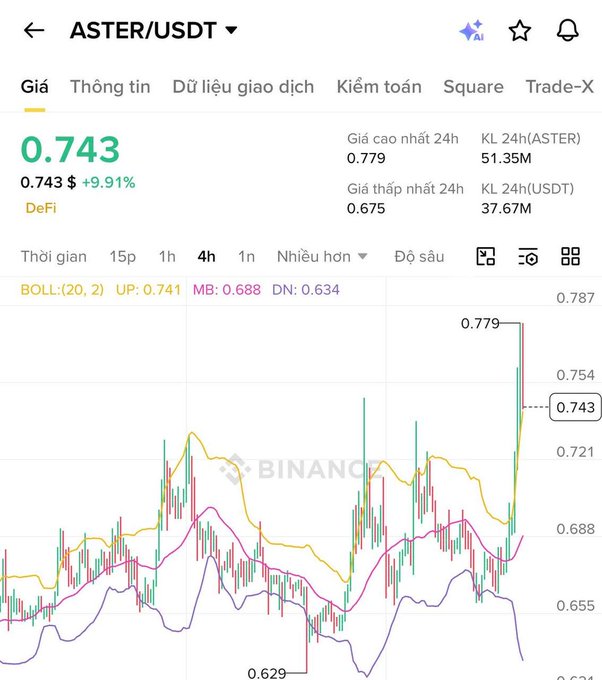Open the grid layout icon
602x680 pixels.
tap(570, 256)
